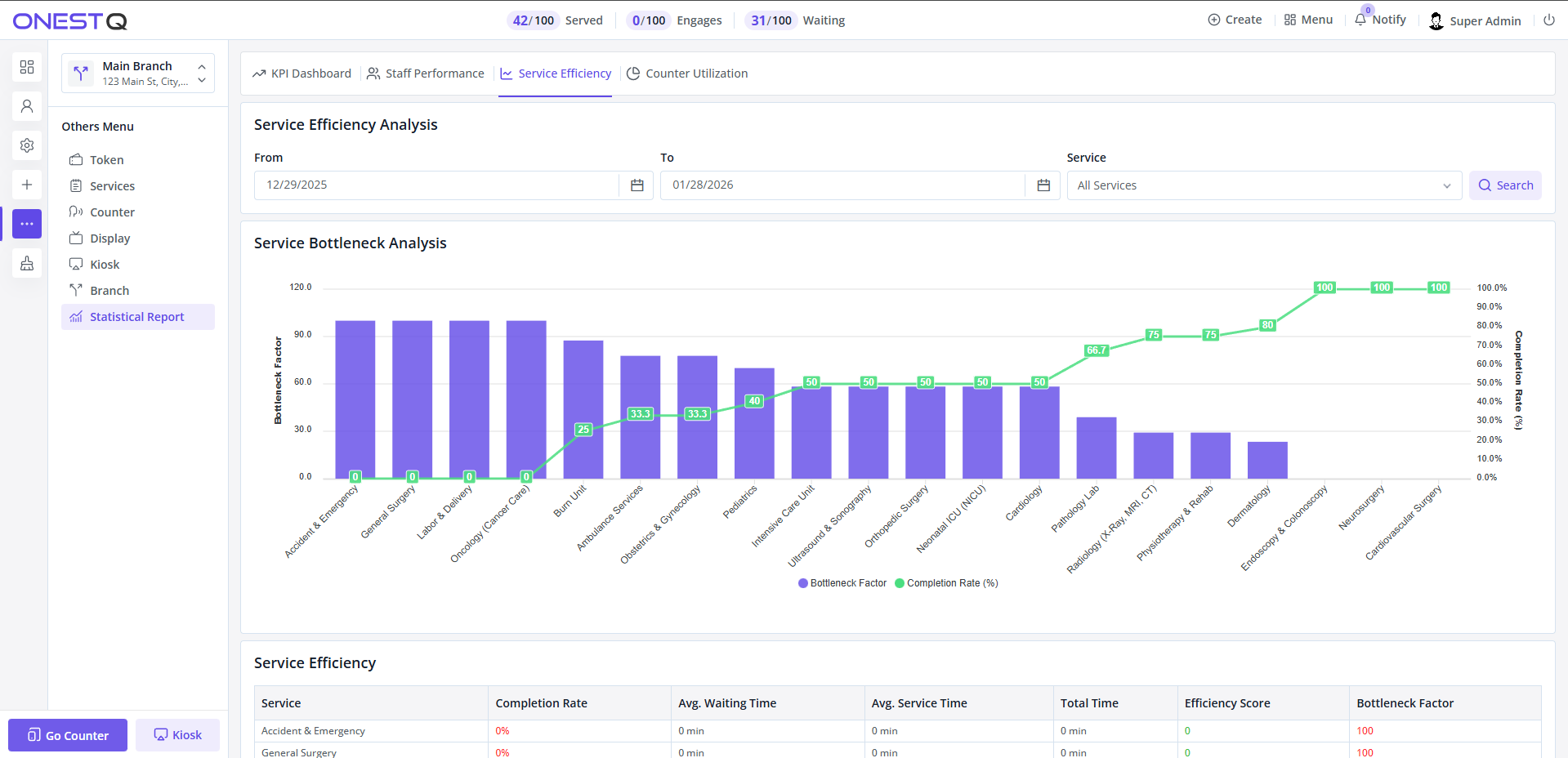The height and width of the screenshot is (758, 1568).
Task: Select the three-dots Others menu icon
Action: [27, 224]
